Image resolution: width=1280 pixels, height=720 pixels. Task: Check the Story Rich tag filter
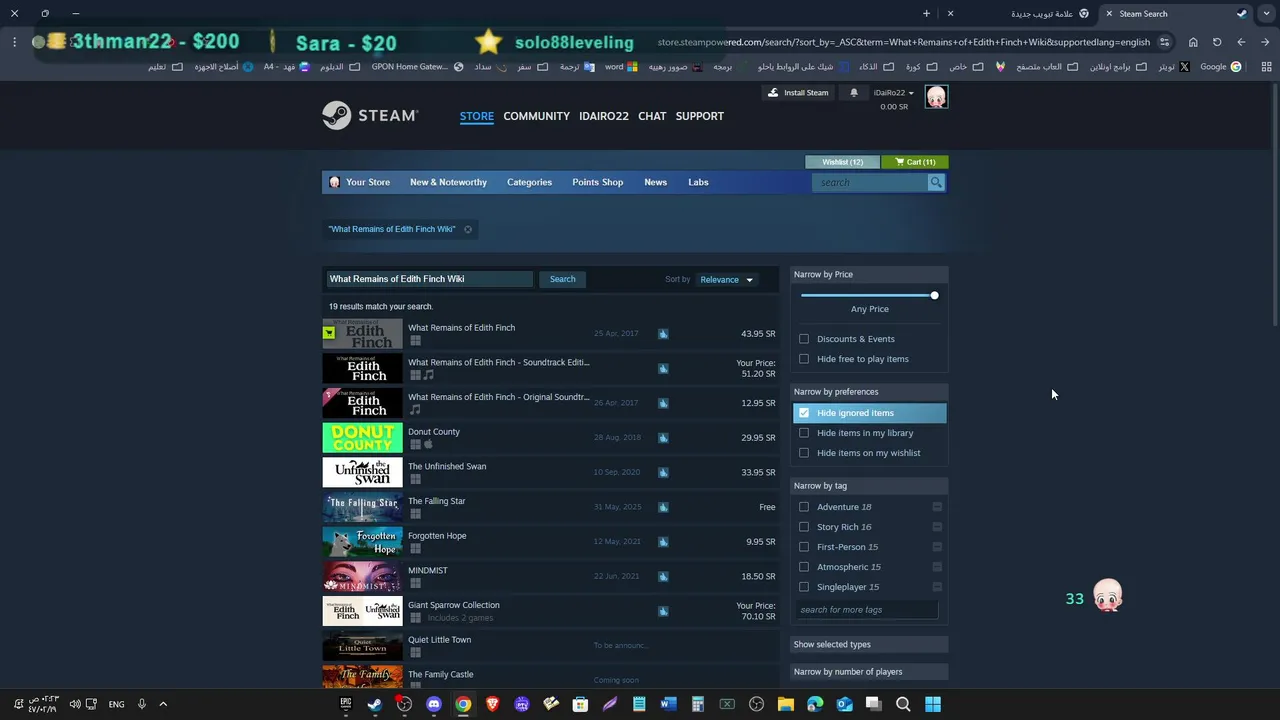point(804,527)
